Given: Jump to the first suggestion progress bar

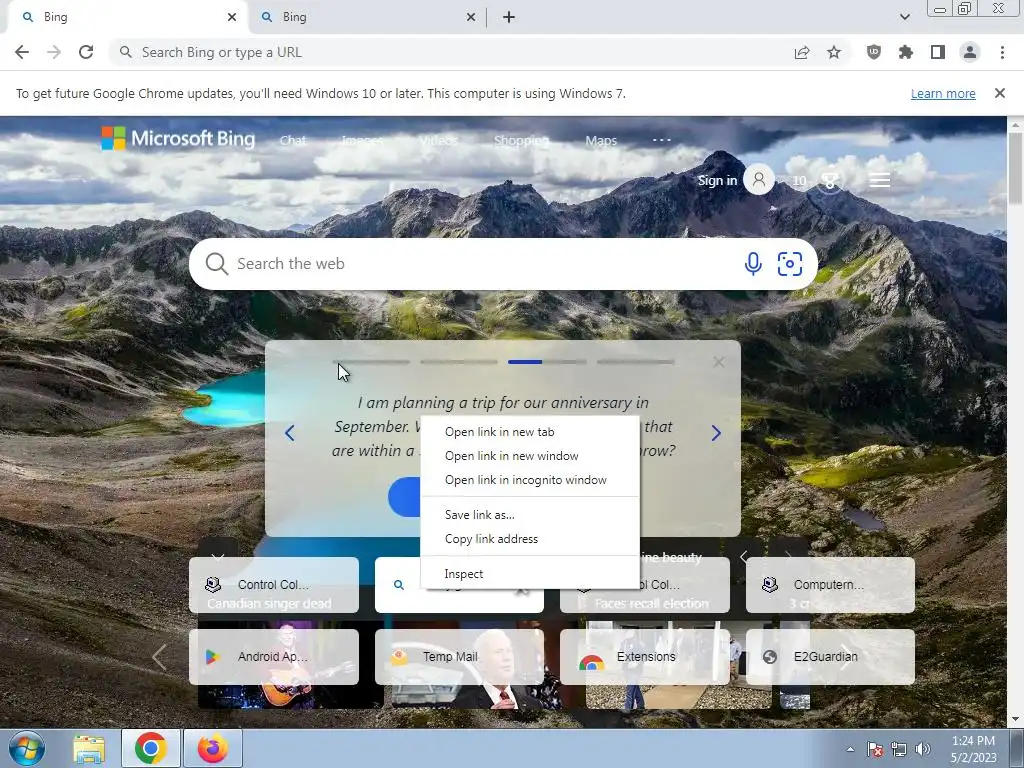Looking at the screenshot, I should pos(371,362).
